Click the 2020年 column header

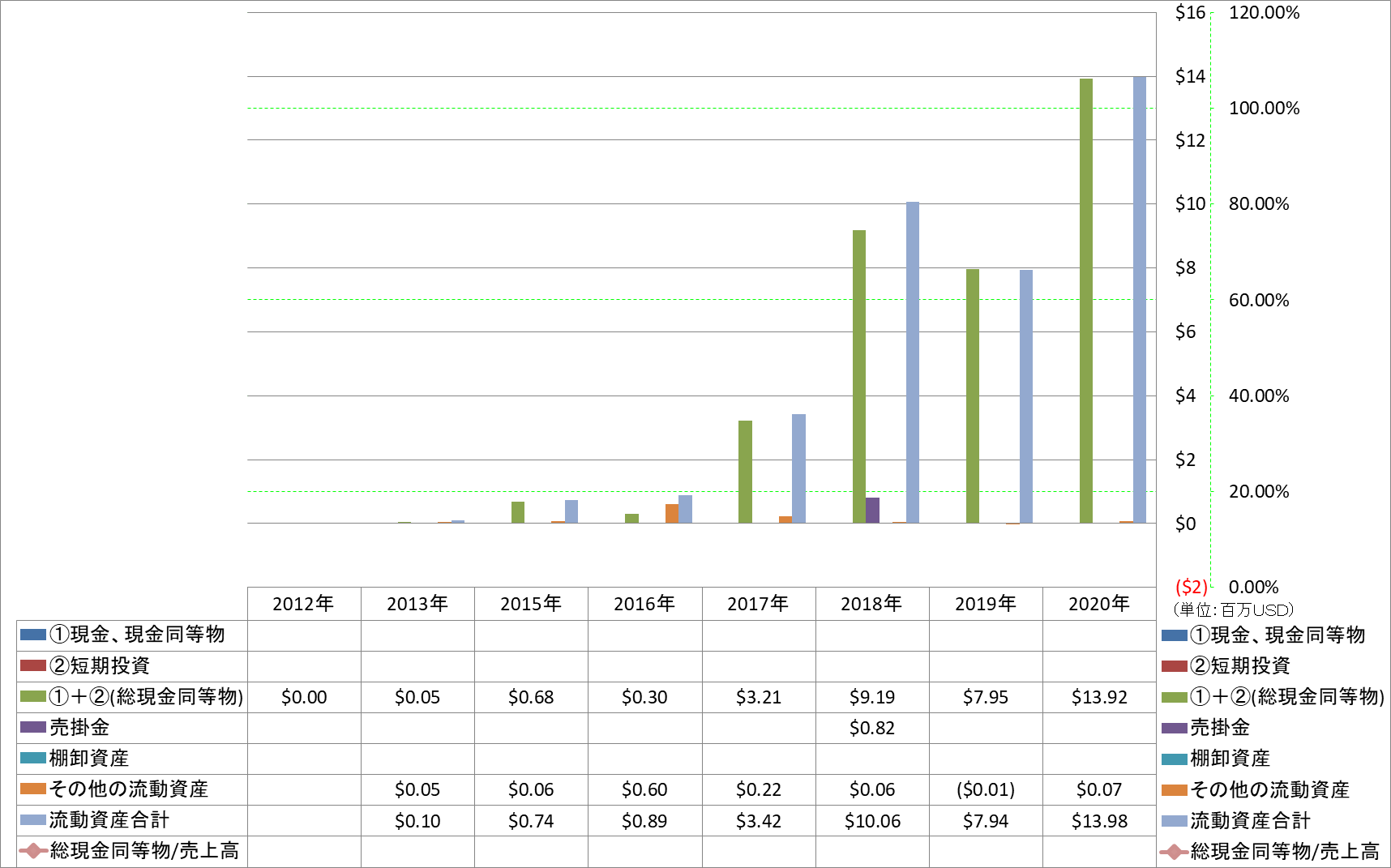pos(1099,604)
